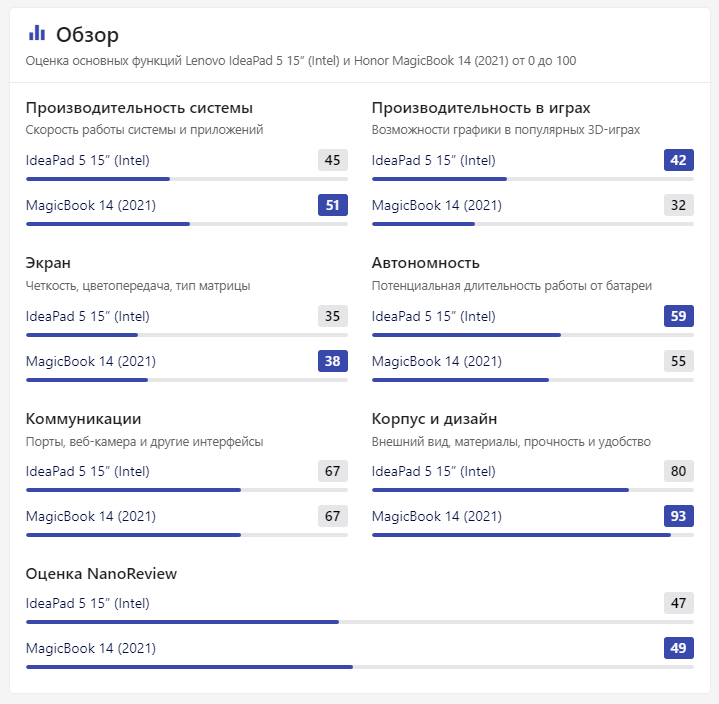719x704 pixels.
Task: Click the bar chart icon beside Обзор
Action: (37, 33)
